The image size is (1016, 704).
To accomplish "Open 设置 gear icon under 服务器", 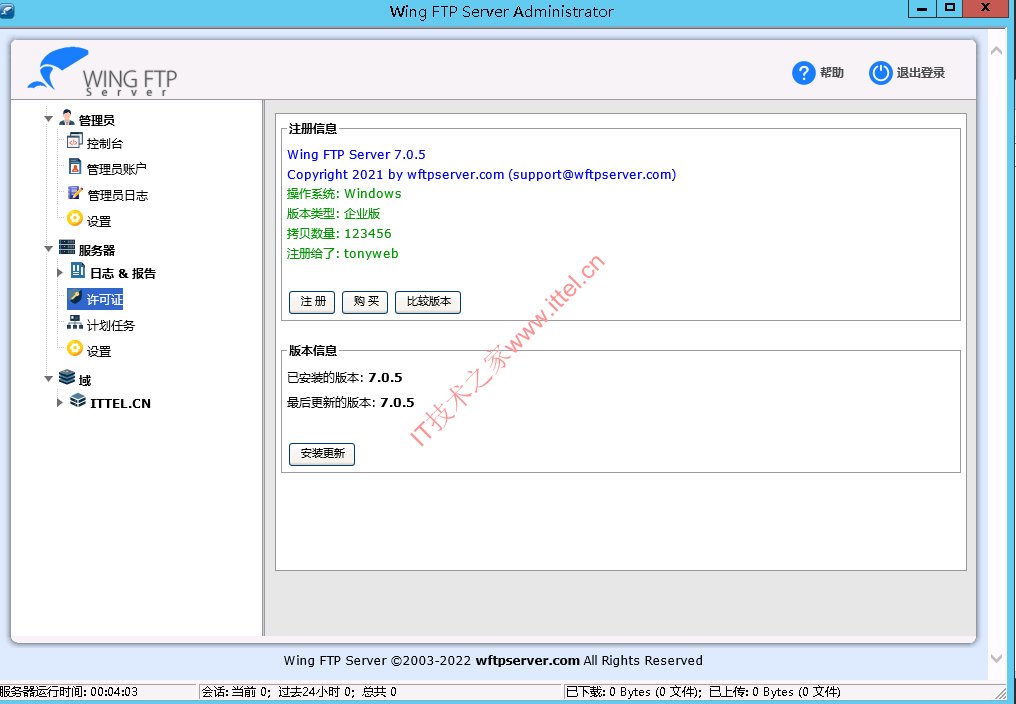I will coord(75,349).
